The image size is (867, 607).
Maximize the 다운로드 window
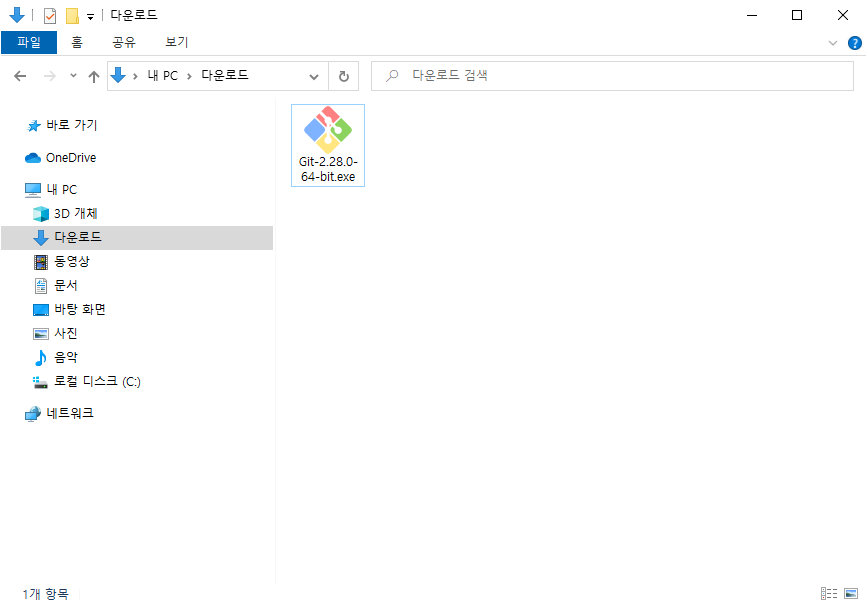click(797, 15)
